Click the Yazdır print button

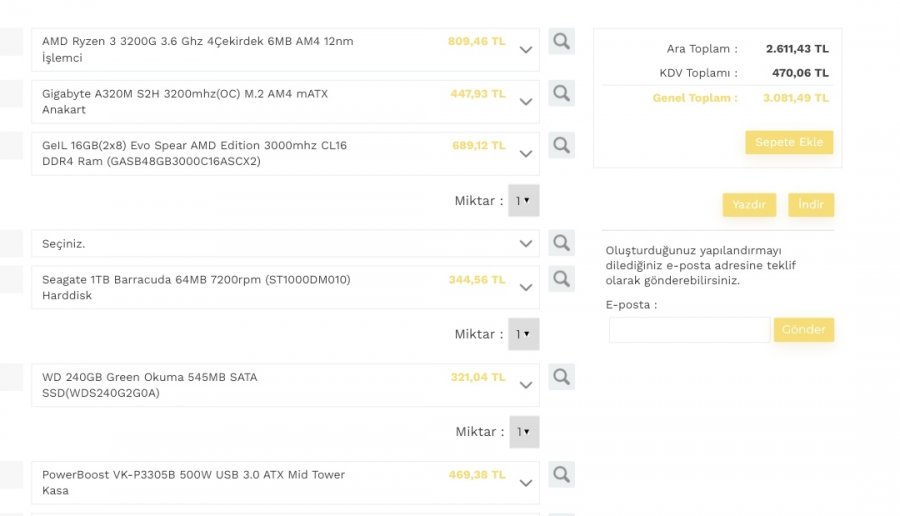point(749,205)
